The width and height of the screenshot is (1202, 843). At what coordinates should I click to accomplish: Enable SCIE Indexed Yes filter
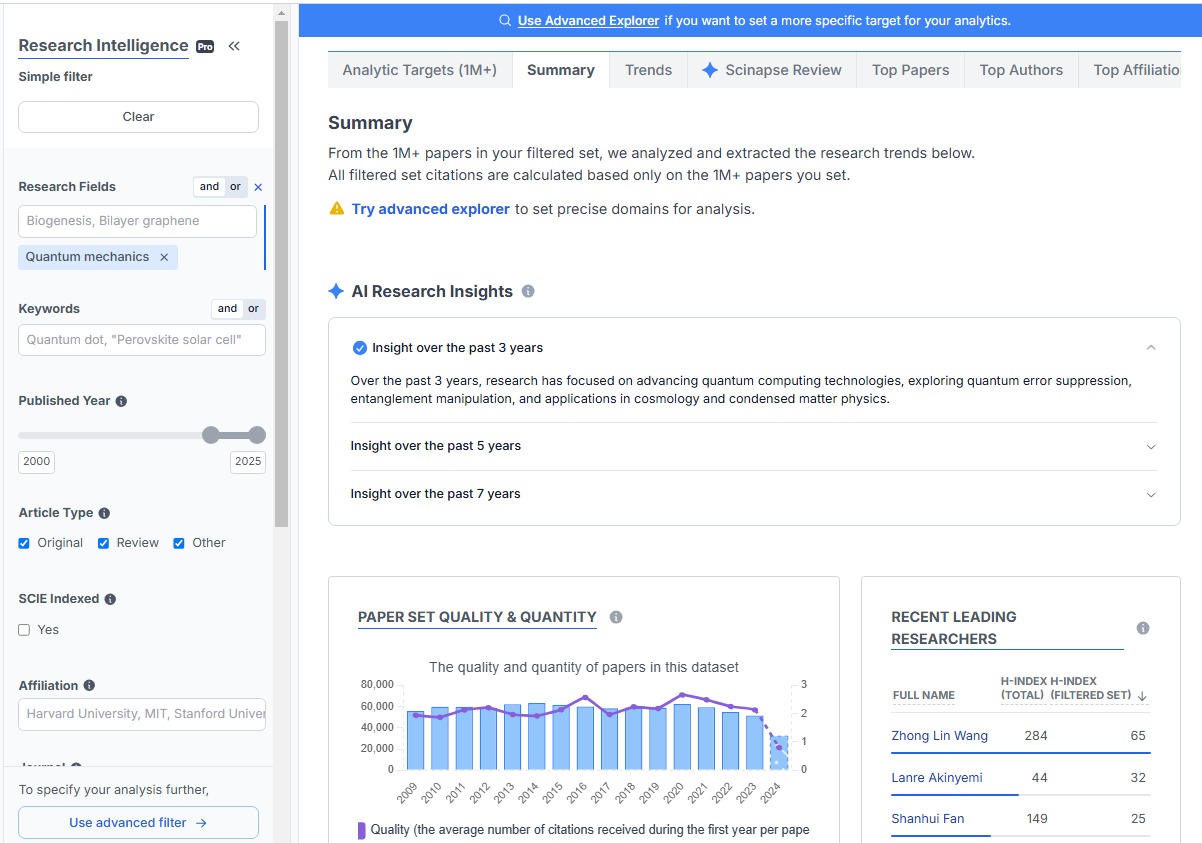click(x=23, y=629)
